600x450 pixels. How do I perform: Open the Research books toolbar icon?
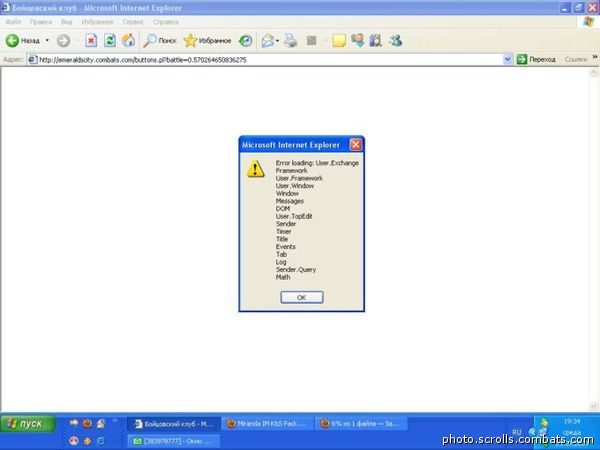coord(376,41)
